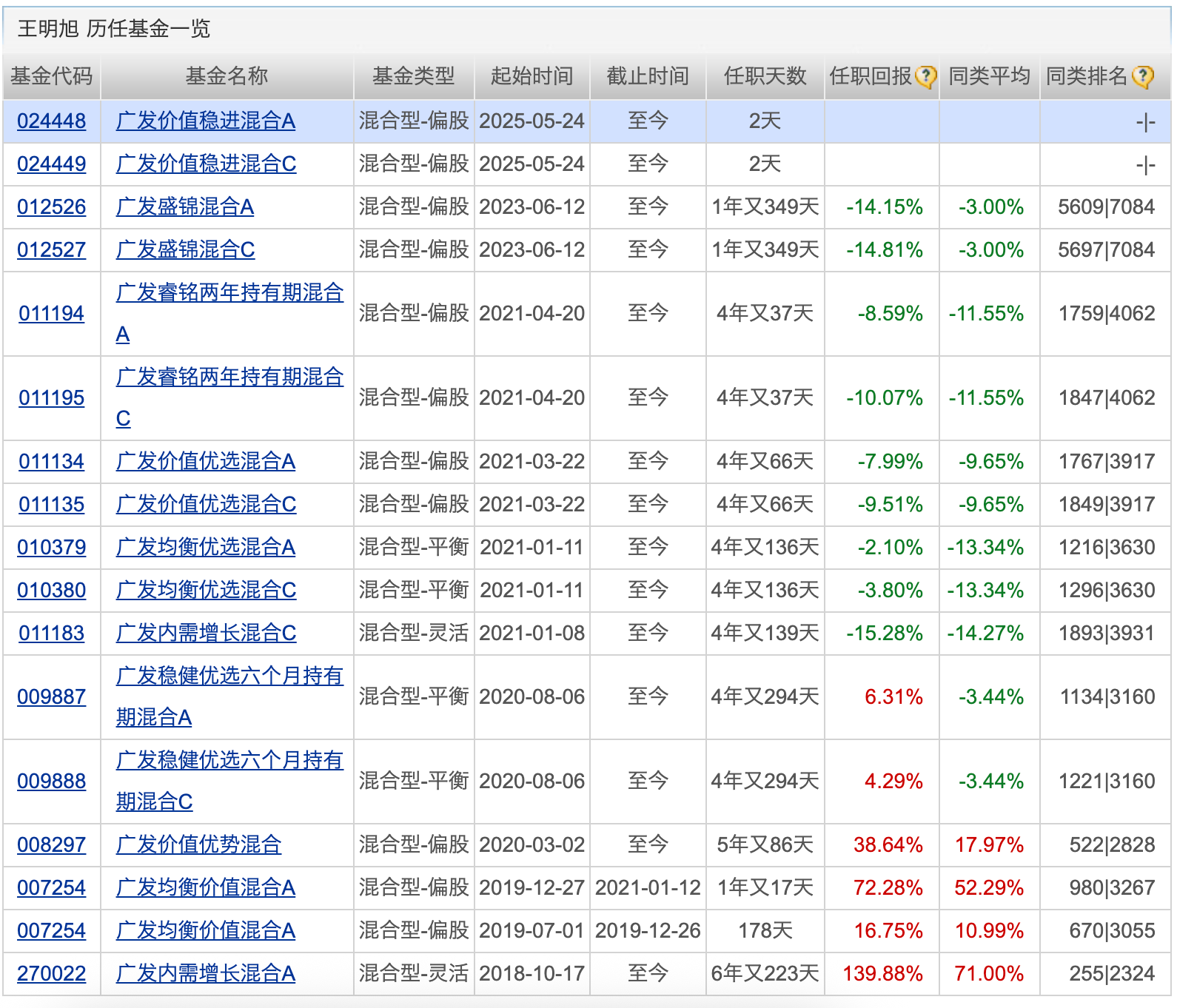The image size is (1177, 1008).
Task: Open 广发盛锦混合A fund page
Action: (185, 207)
